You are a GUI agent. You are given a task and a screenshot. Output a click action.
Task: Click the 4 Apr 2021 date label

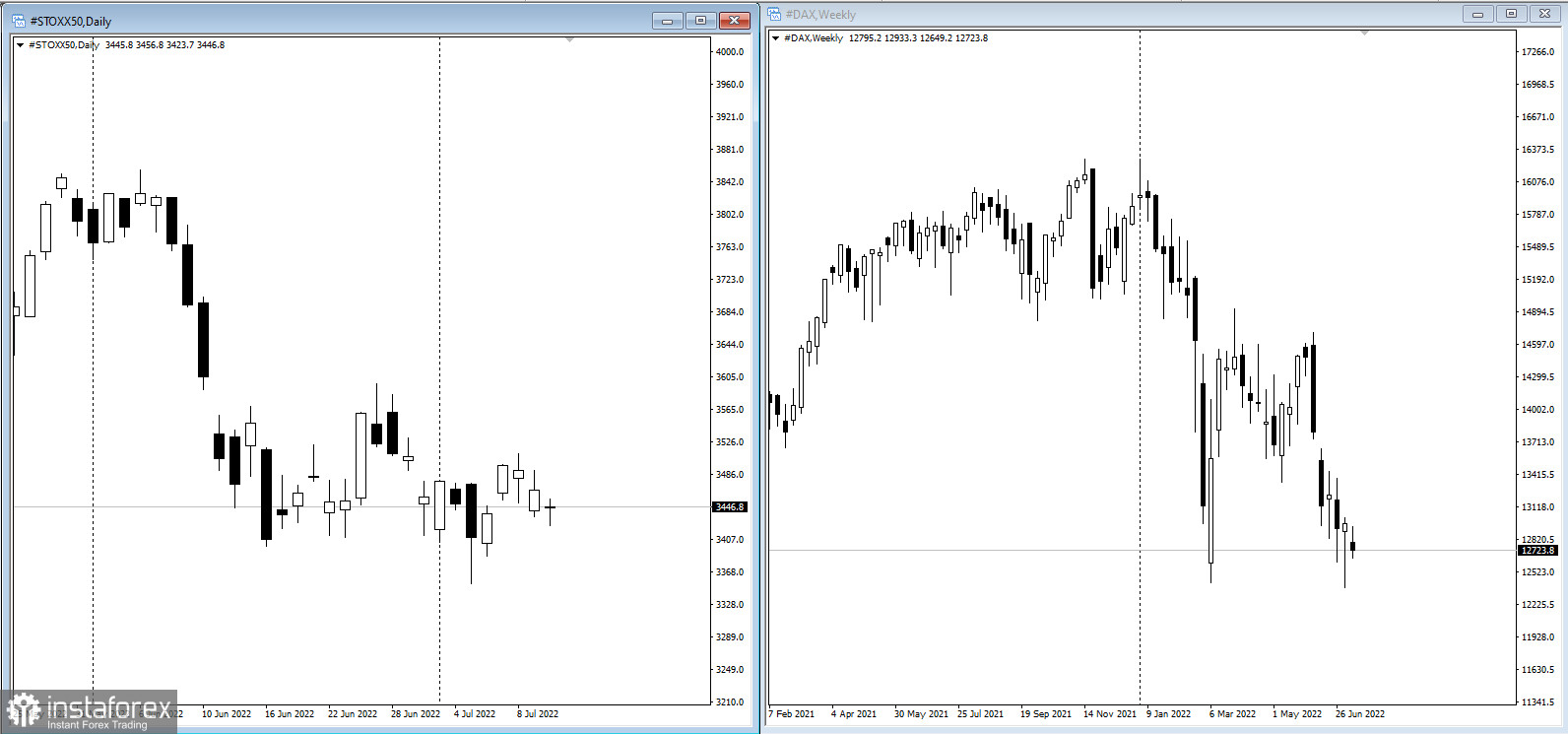click(x=854, y=714)
